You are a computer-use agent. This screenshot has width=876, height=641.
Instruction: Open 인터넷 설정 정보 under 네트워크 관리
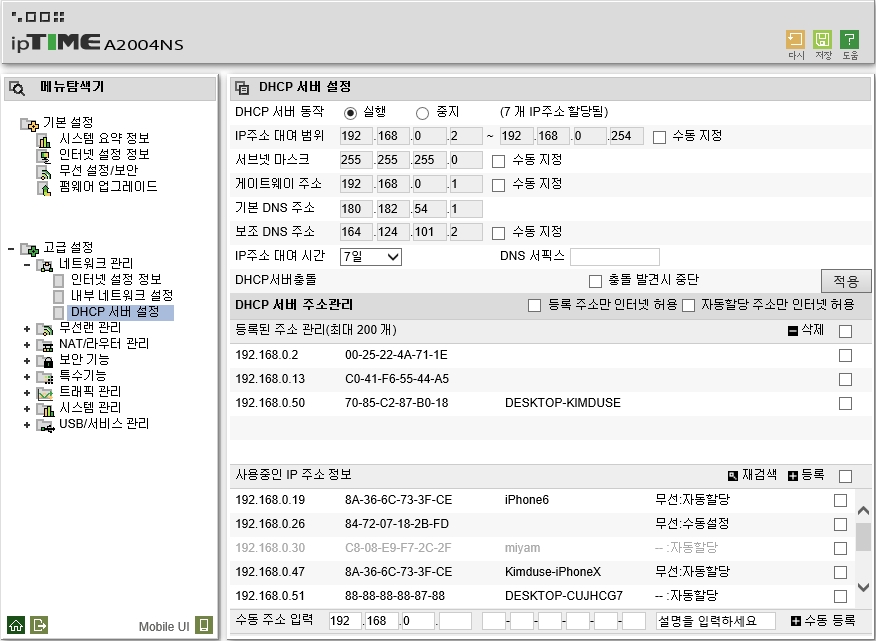click(x=116, y=279)
